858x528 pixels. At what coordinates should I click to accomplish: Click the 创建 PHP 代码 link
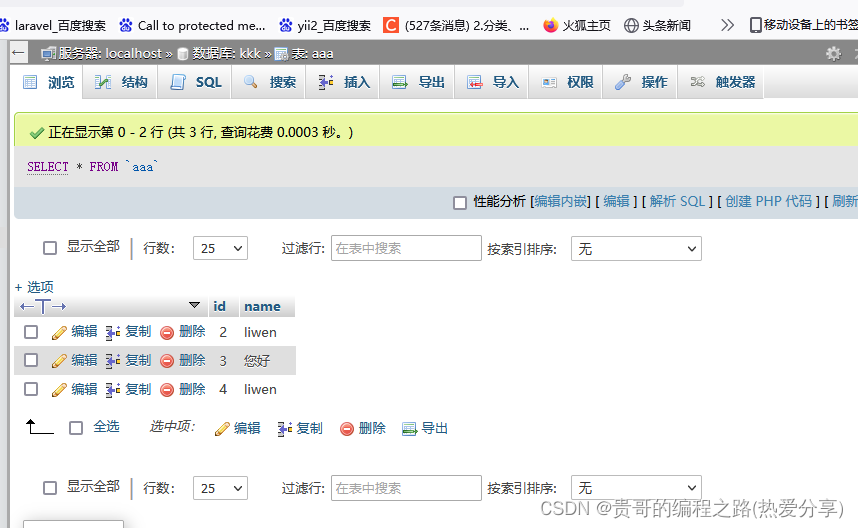(x=768, y=201)
